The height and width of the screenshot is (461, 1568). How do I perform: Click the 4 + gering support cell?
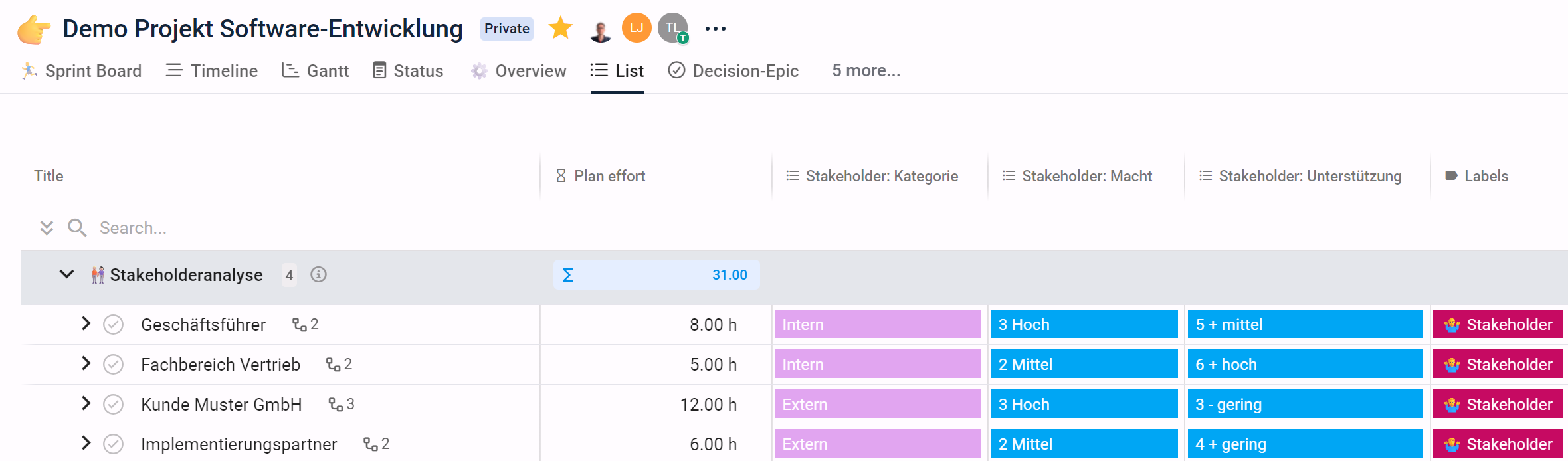pos(1305,444)
